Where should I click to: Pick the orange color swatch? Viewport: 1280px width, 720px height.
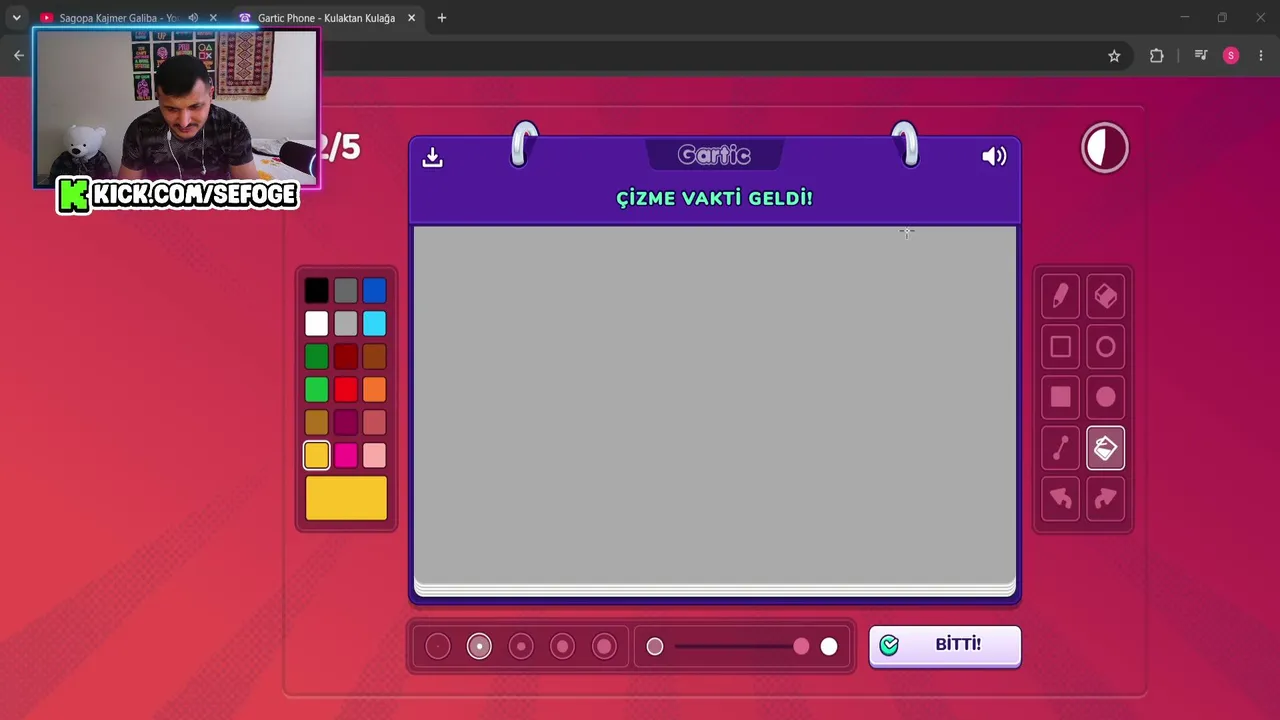click(374, 390)
